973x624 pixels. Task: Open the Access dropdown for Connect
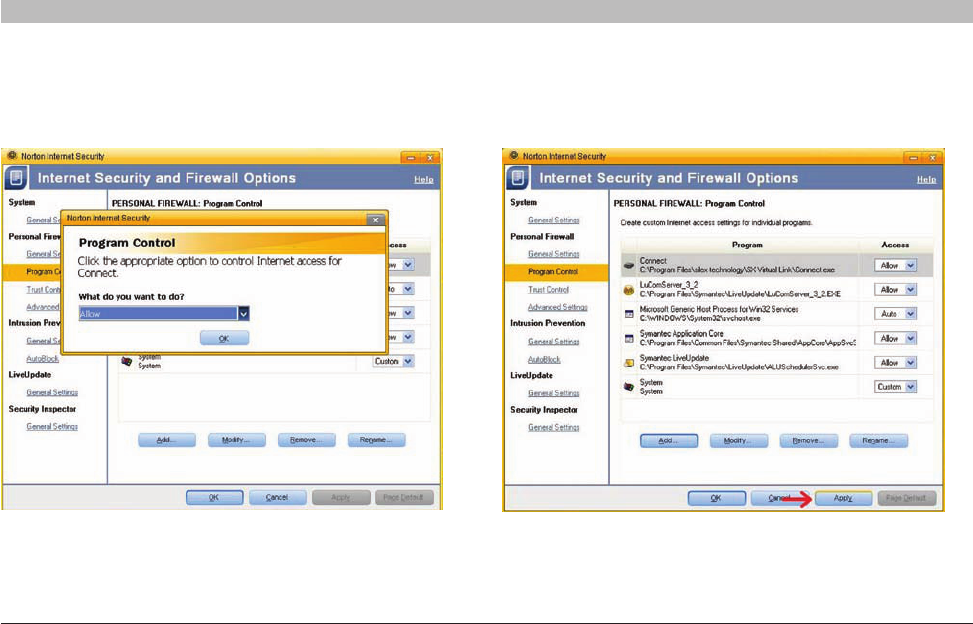click(910, 265)
